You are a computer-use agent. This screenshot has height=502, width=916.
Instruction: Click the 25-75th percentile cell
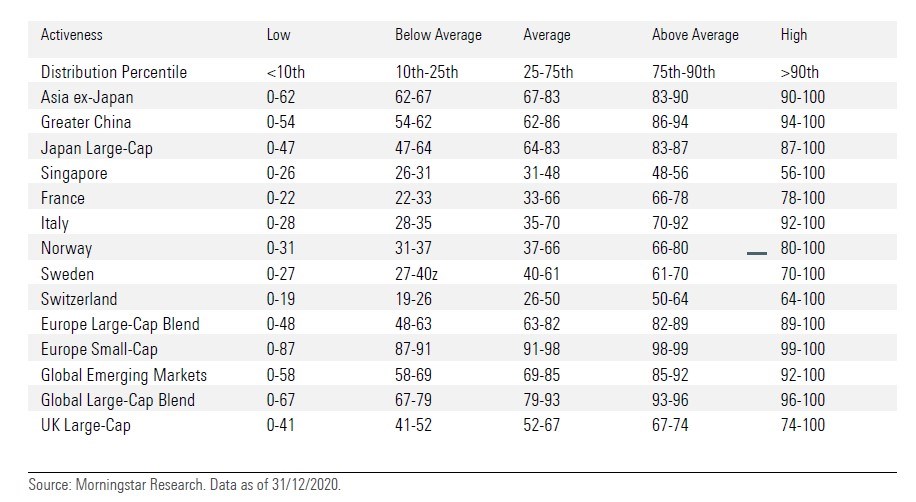[x=546, y=72]
